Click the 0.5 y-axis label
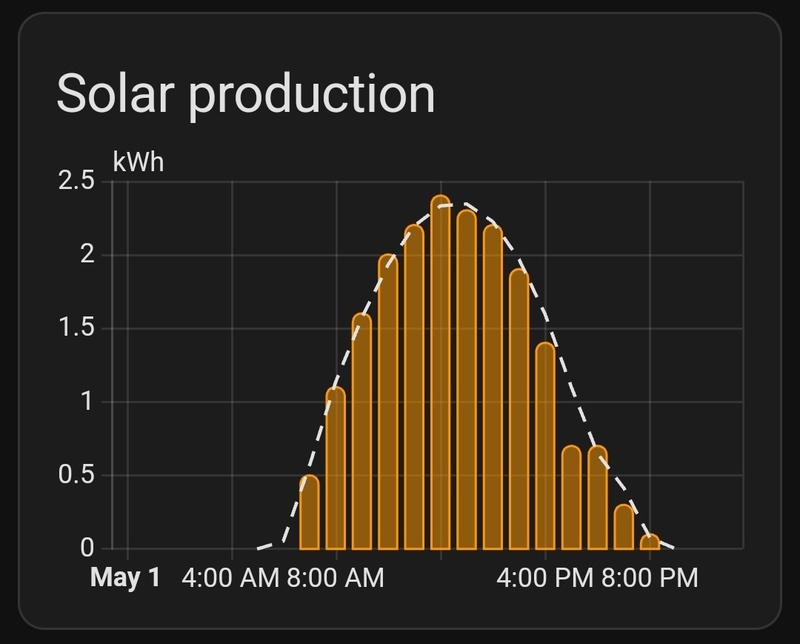Image resolution: width=800 pixels, height=644 pixels. (x=77, y=475)
